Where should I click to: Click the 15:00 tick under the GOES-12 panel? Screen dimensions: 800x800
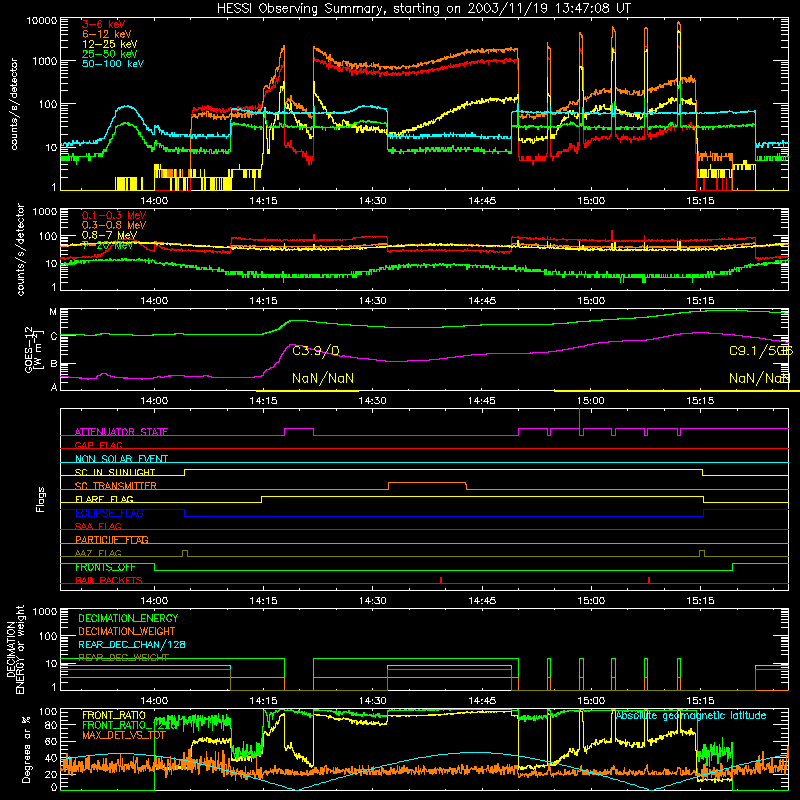pyautogui.click(x=591, y=400)
